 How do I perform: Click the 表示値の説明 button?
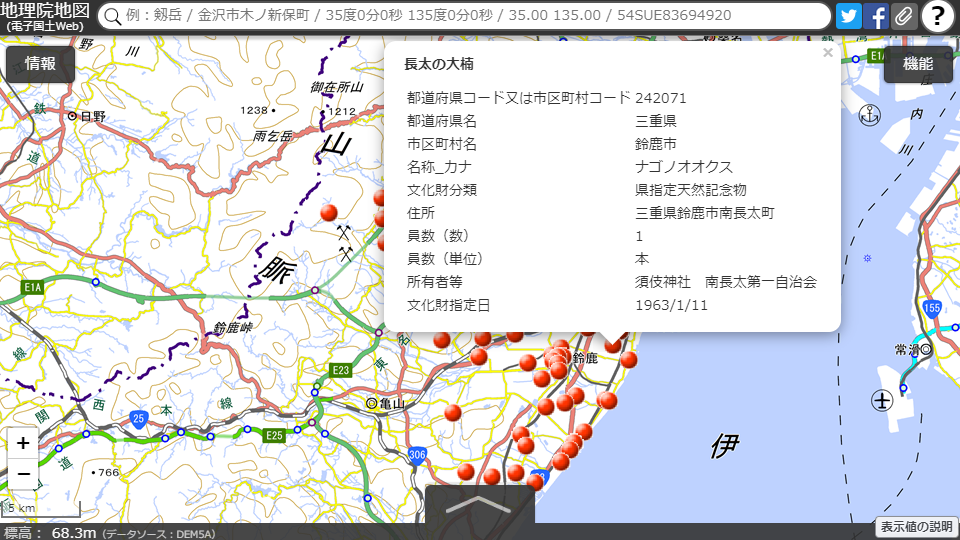click(x=916, y=527)
